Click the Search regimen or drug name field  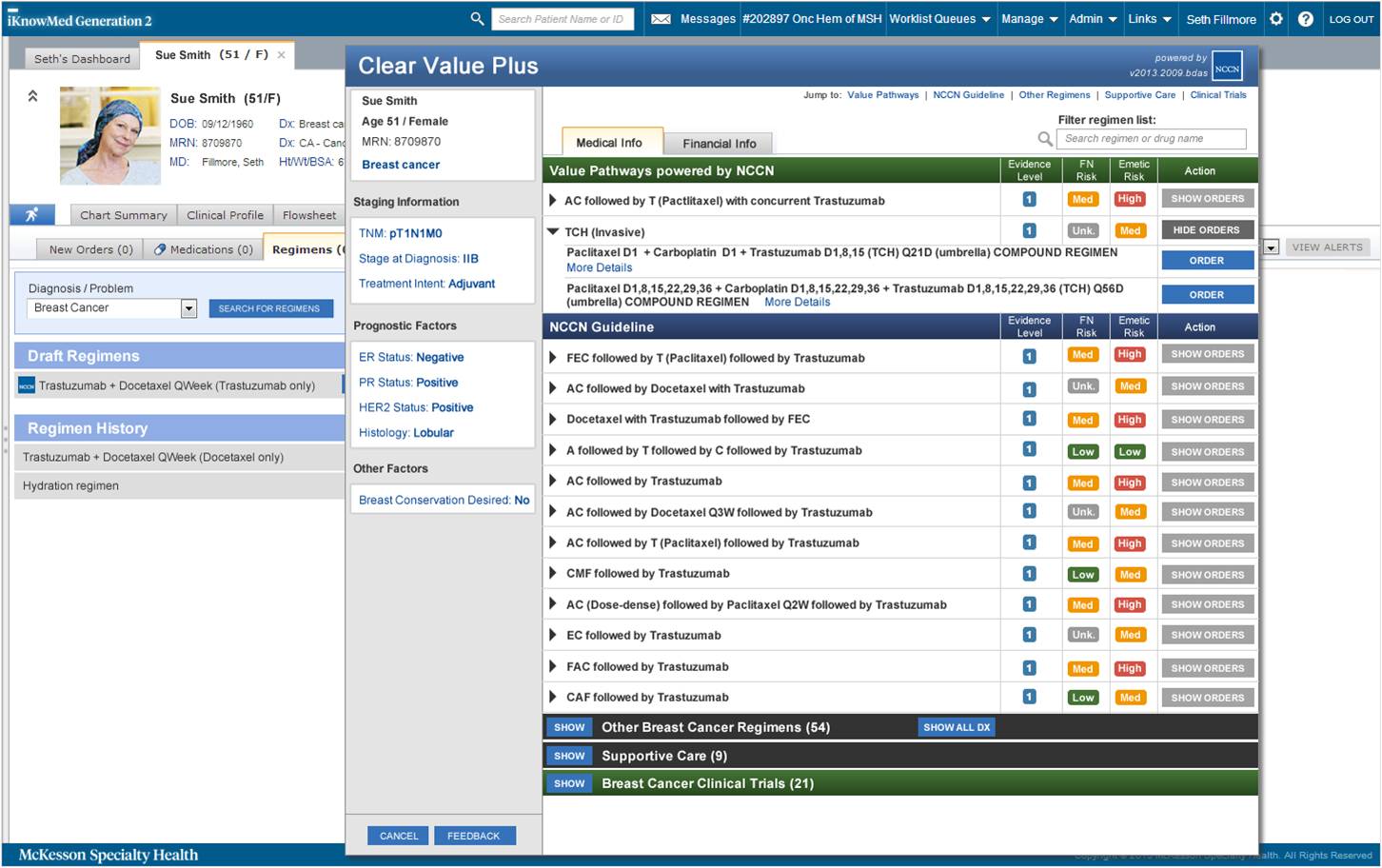[x=1152, y=139]
